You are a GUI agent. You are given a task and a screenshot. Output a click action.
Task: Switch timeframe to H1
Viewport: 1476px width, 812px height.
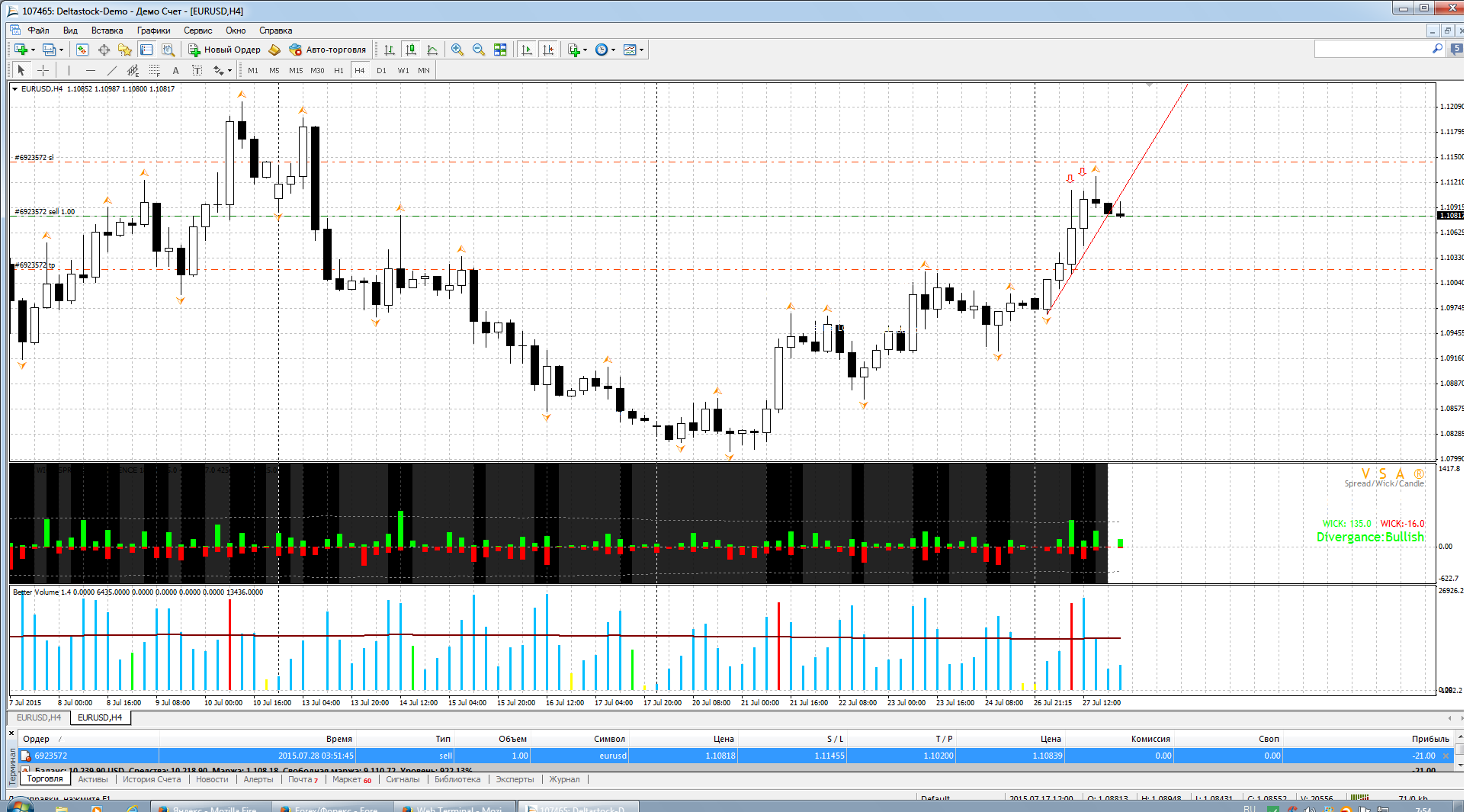pos(339,70)
